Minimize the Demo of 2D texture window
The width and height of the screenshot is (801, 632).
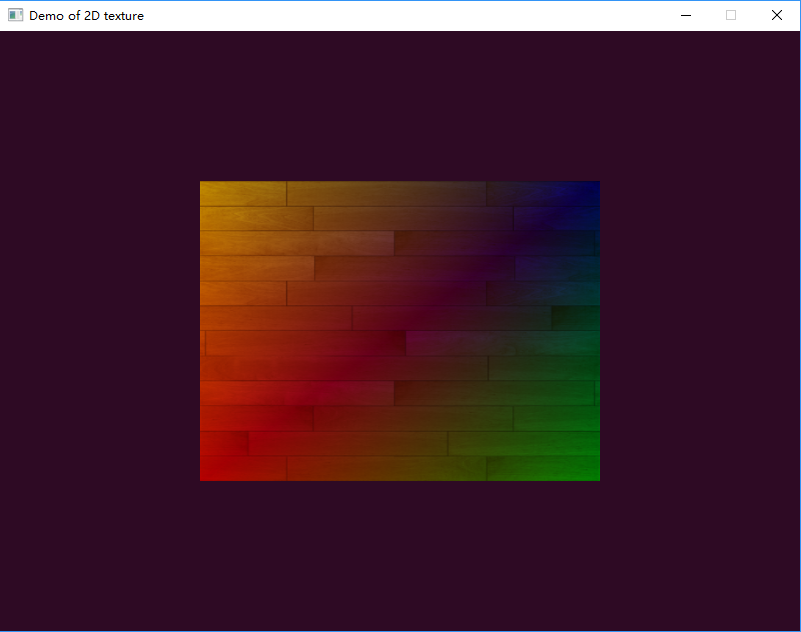click(x=686, y=15)
